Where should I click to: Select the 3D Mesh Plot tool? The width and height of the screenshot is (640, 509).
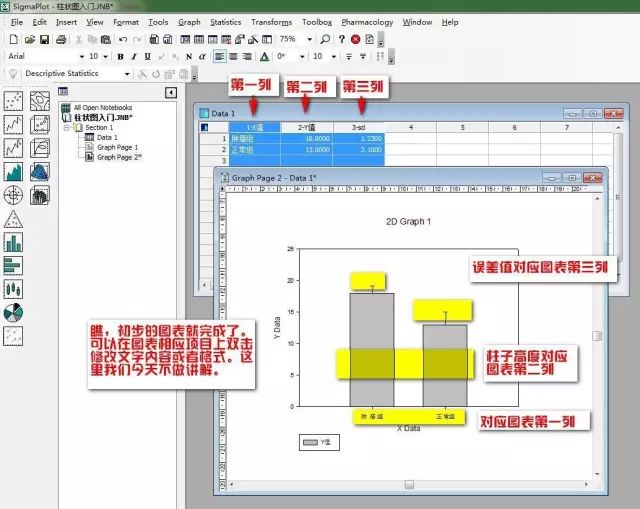pyautogui.click(x=40, y=171)
